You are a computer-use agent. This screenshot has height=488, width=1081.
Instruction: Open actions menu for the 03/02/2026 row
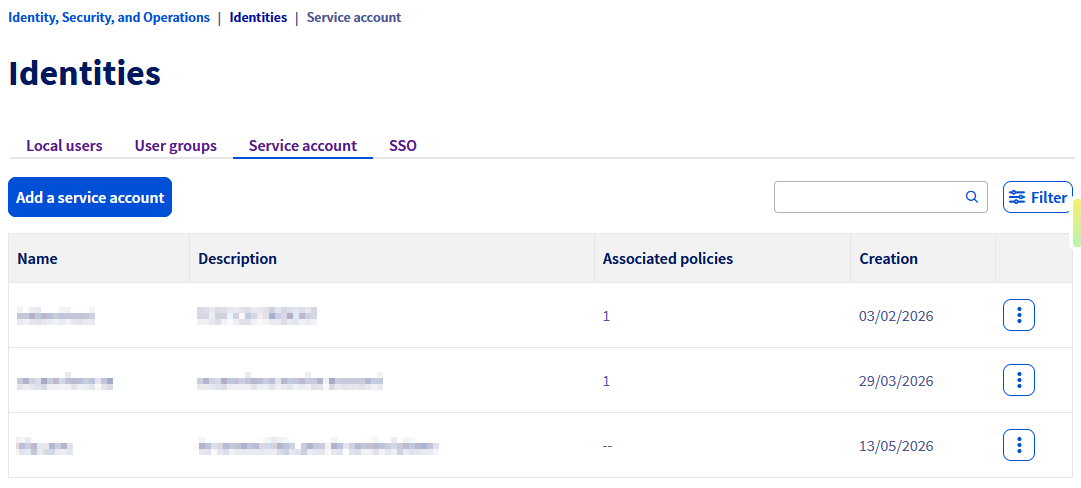1018,316
